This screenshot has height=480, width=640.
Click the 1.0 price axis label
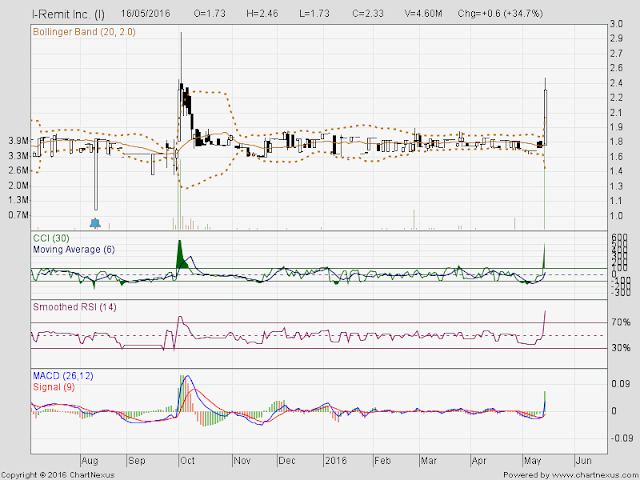pos(616,216)
